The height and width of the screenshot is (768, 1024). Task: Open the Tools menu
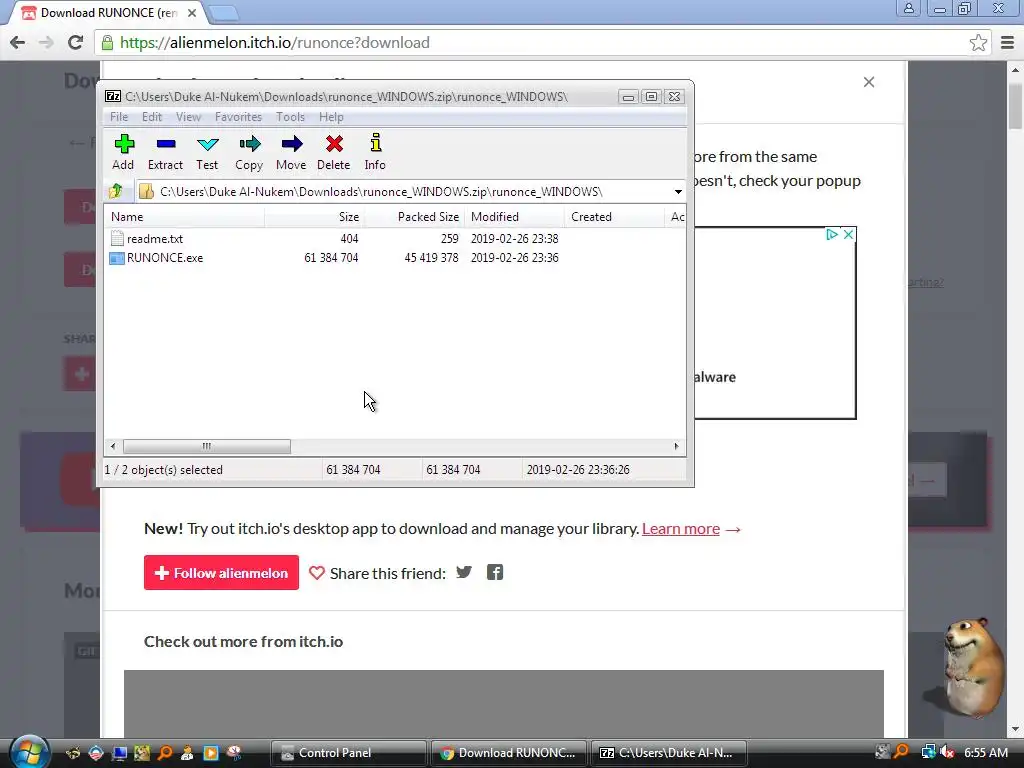coord(290,117)
